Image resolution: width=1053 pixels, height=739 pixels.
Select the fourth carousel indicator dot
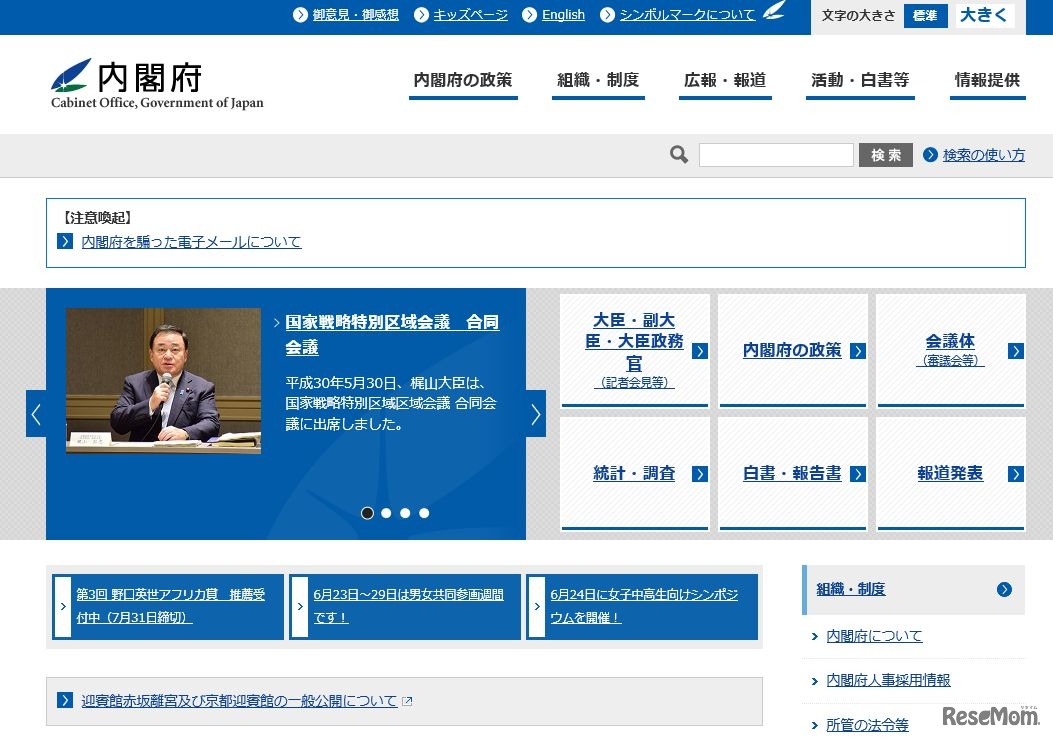424,512
